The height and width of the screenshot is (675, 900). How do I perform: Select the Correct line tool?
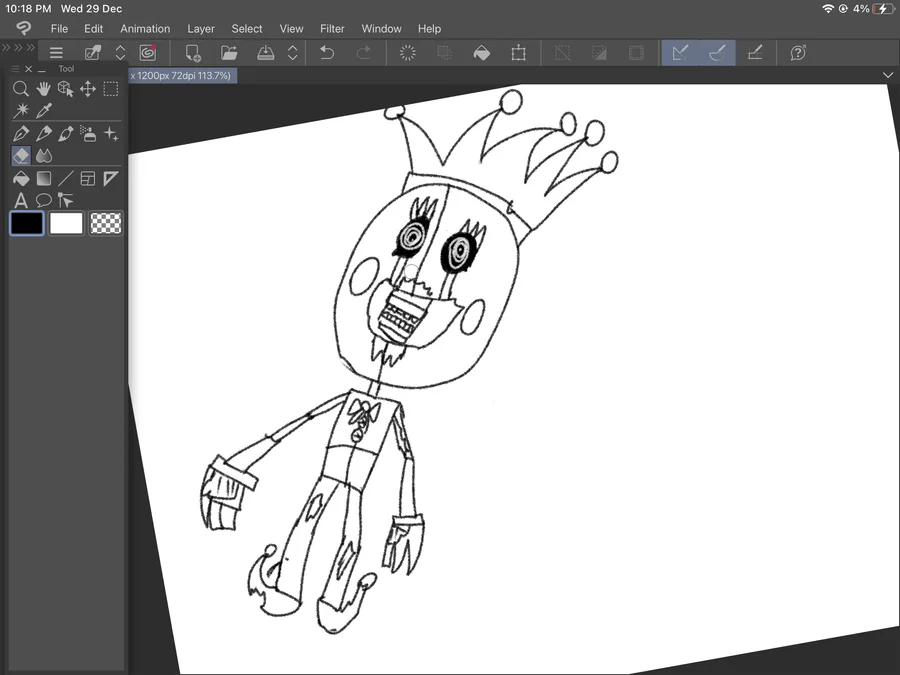[65, 200]
